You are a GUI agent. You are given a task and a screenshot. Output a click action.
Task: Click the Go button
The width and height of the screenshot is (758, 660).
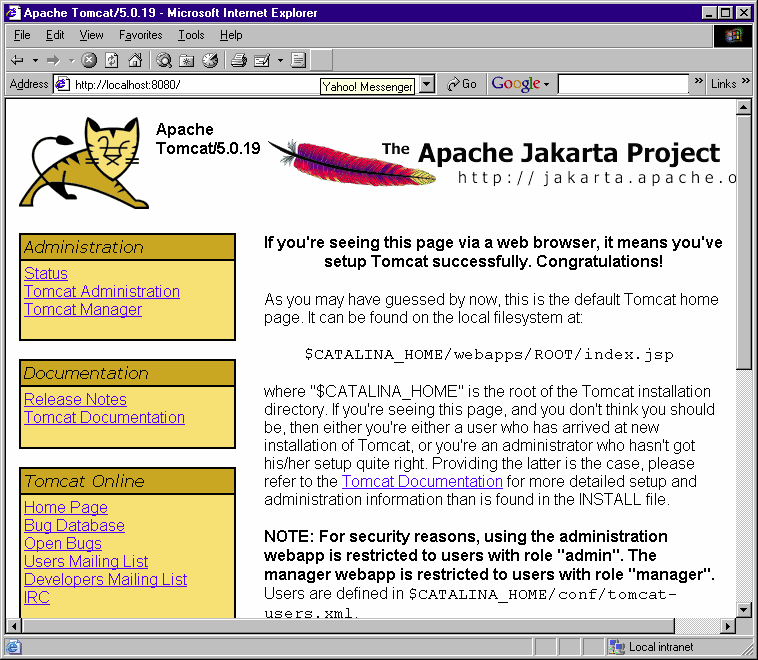pos(462,84)
